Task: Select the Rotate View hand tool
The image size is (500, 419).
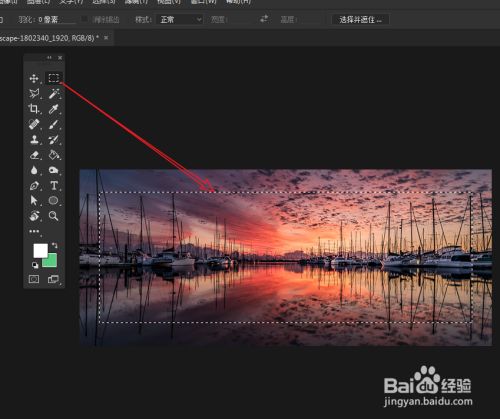Action: point(34,216)
